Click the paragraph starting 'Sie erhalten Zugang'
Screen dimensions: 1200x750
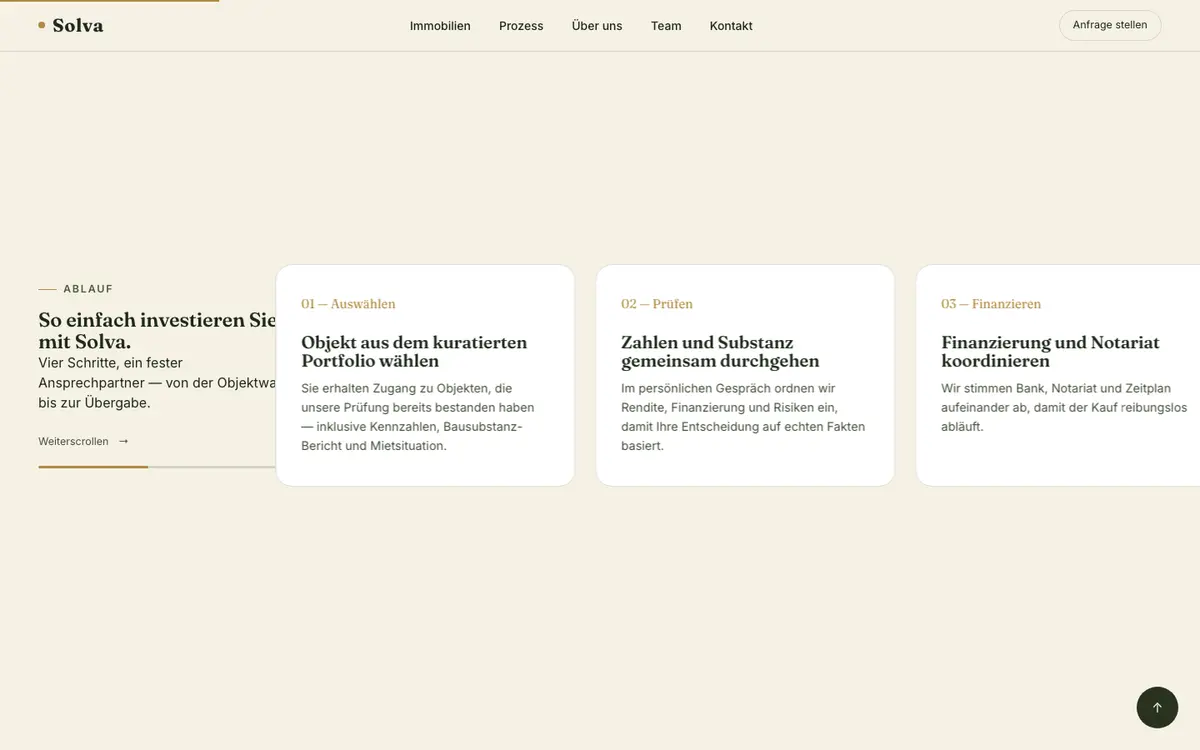418,417
